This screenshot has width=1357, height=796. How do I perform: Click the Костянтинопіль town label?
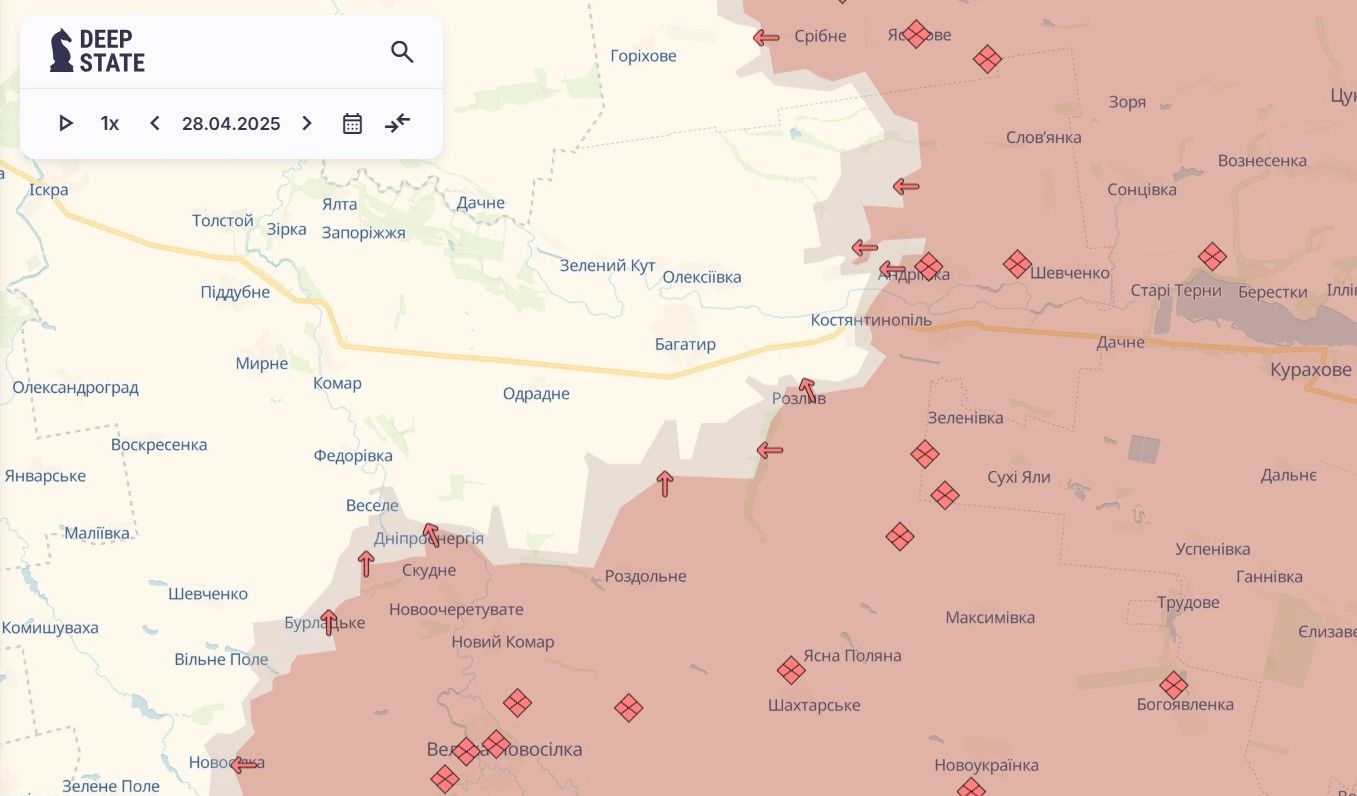[x=870, y=320]
